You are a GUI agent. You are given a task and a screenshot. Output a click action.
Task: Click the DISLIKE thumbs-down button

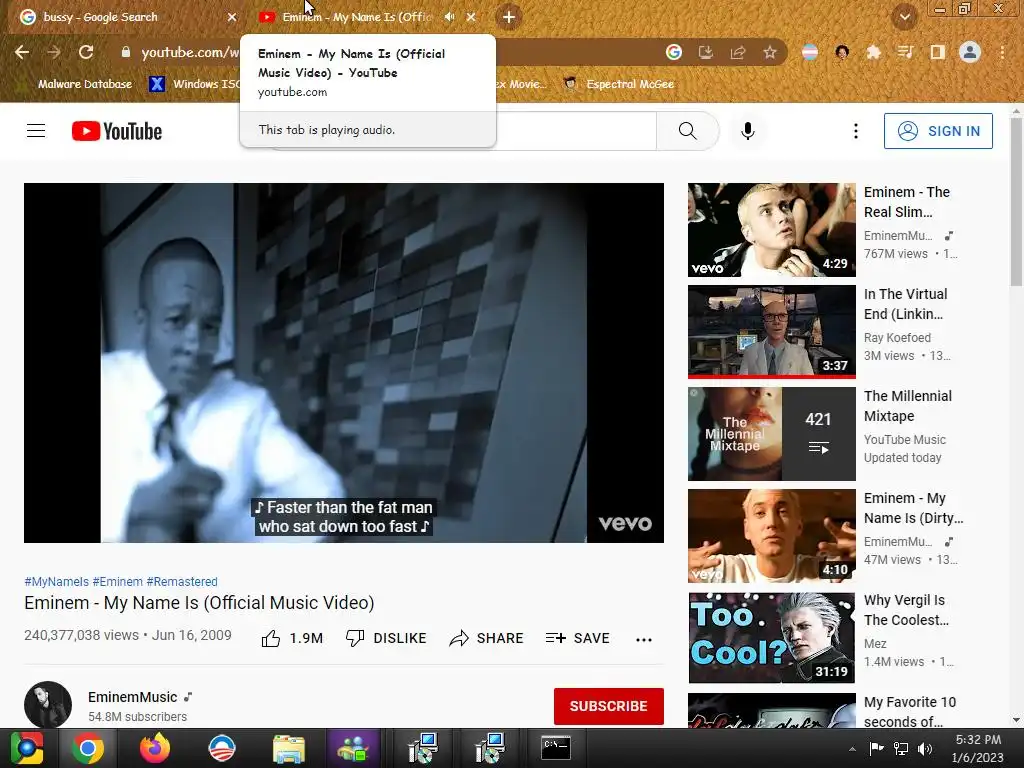386,638
